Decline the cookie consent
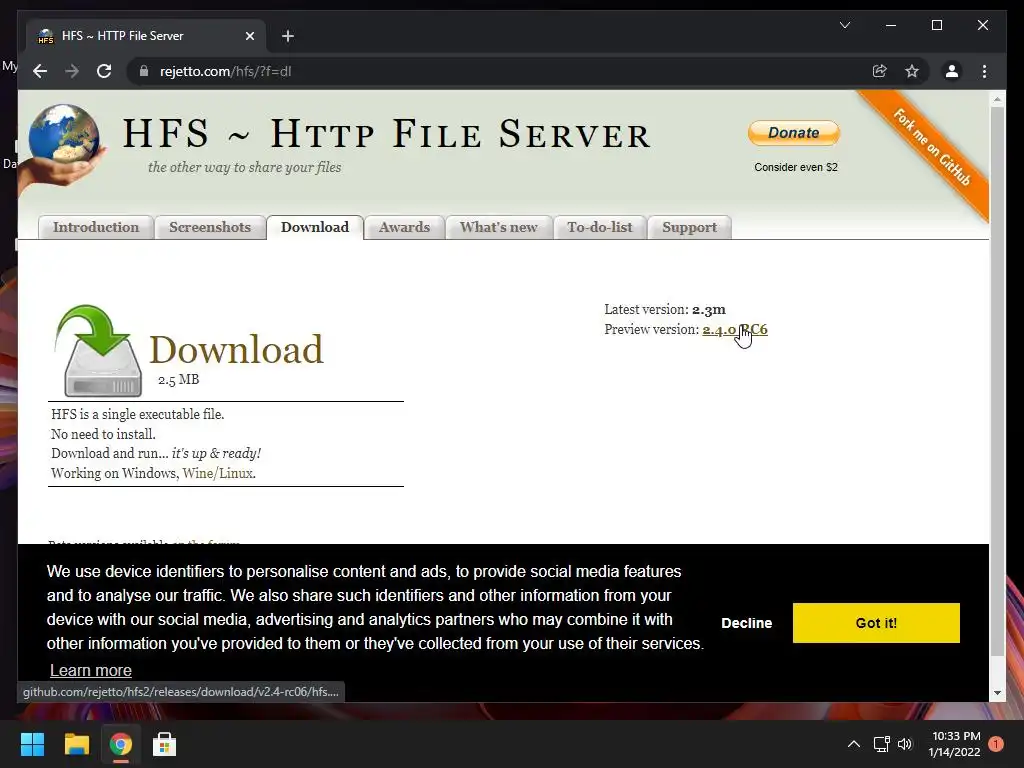1024x768 pixels. 746,623
